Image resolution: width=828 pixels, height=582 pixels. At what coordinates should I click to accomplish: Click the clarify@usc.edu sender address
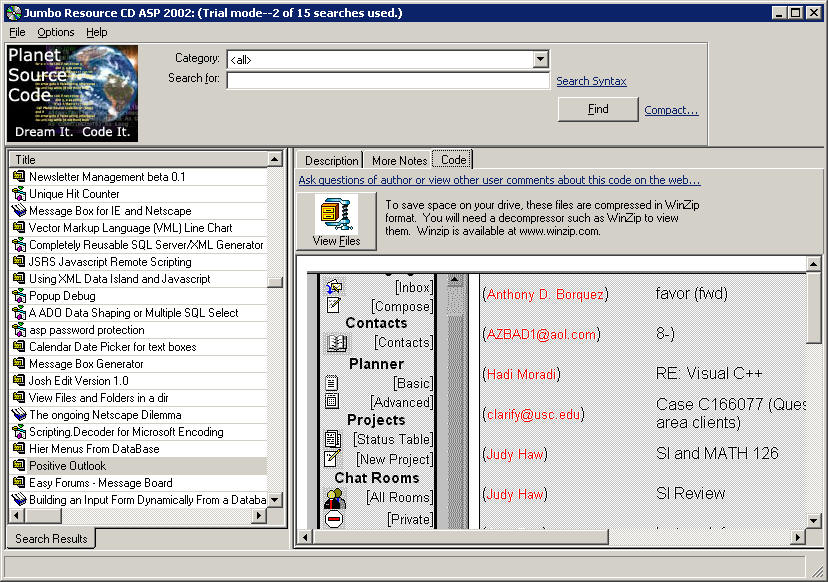point(533,415)
